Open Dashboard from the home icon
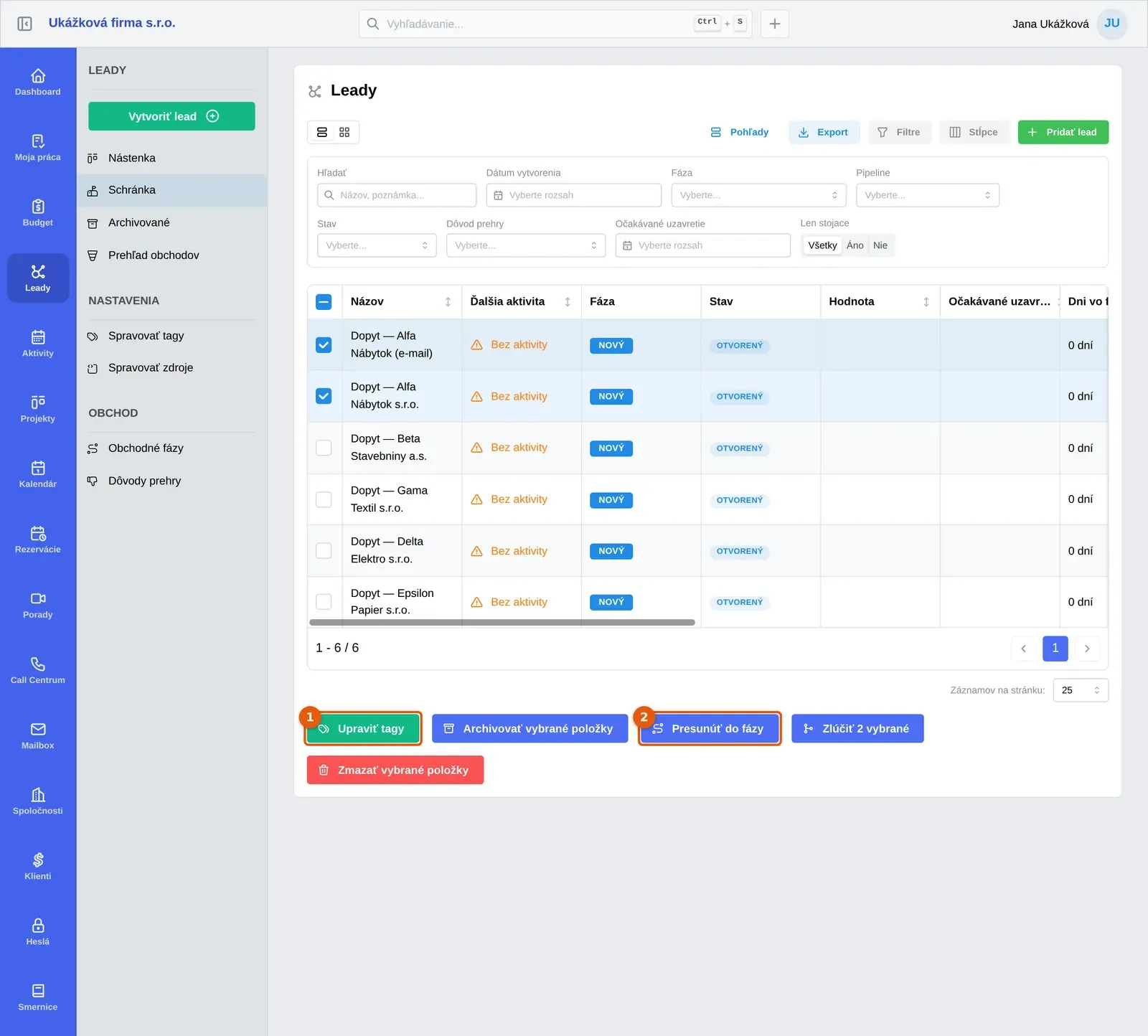 (38, 82)
